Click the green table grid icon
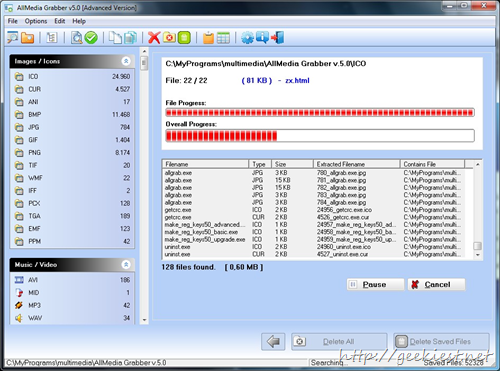500x371 pixels. click(223, 38)
